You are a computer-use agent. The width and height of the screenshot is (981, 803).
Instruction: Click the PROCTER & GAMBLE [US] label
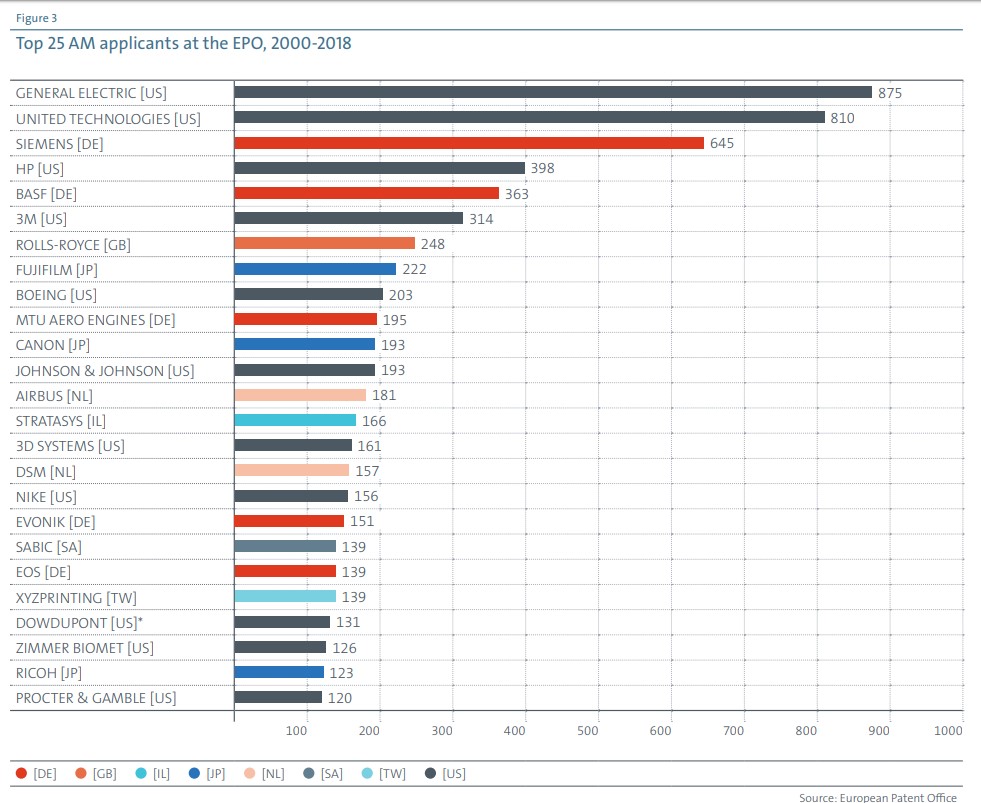pos(96,698)
